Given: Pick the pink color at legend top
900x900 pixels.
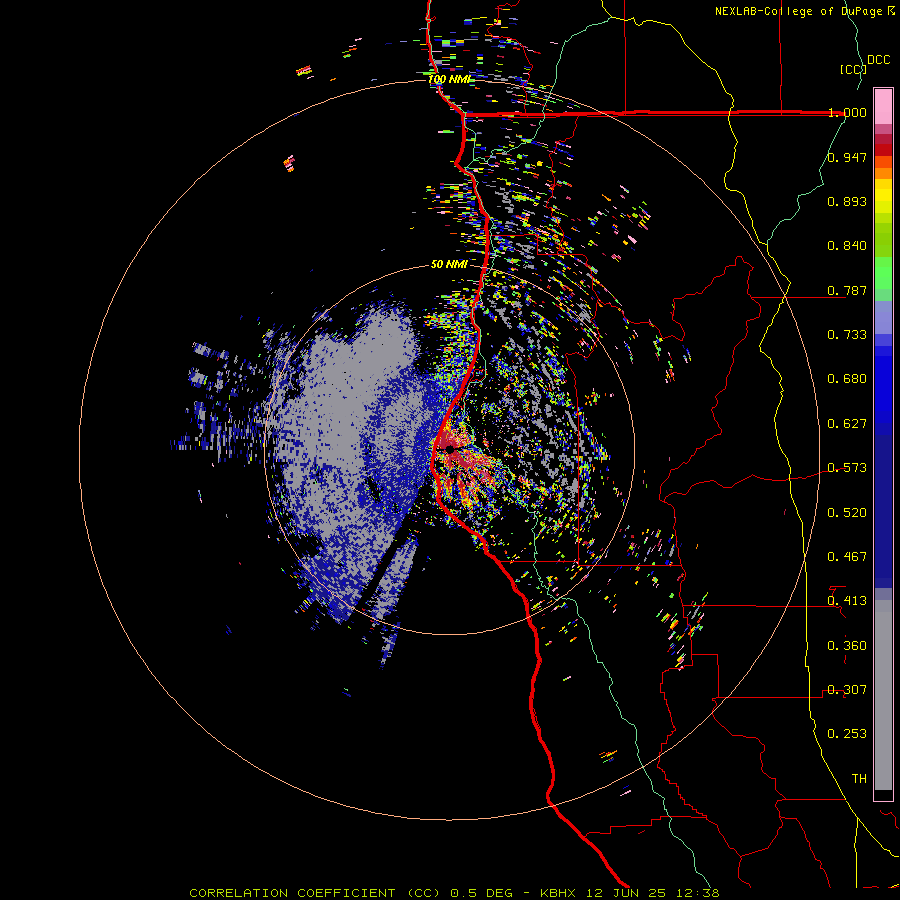Looking at the screenshot, I should 883,106.
